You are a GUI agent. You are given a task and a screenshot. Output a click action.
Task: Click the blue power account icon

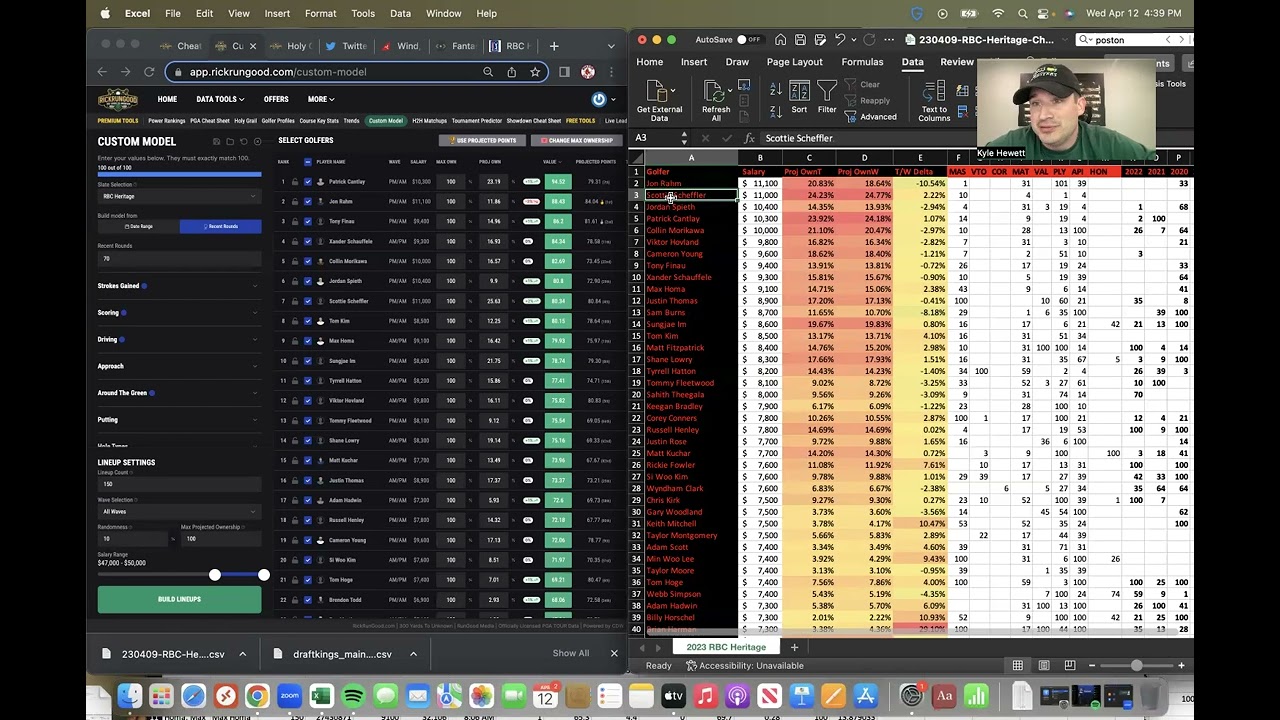(598, 99)
